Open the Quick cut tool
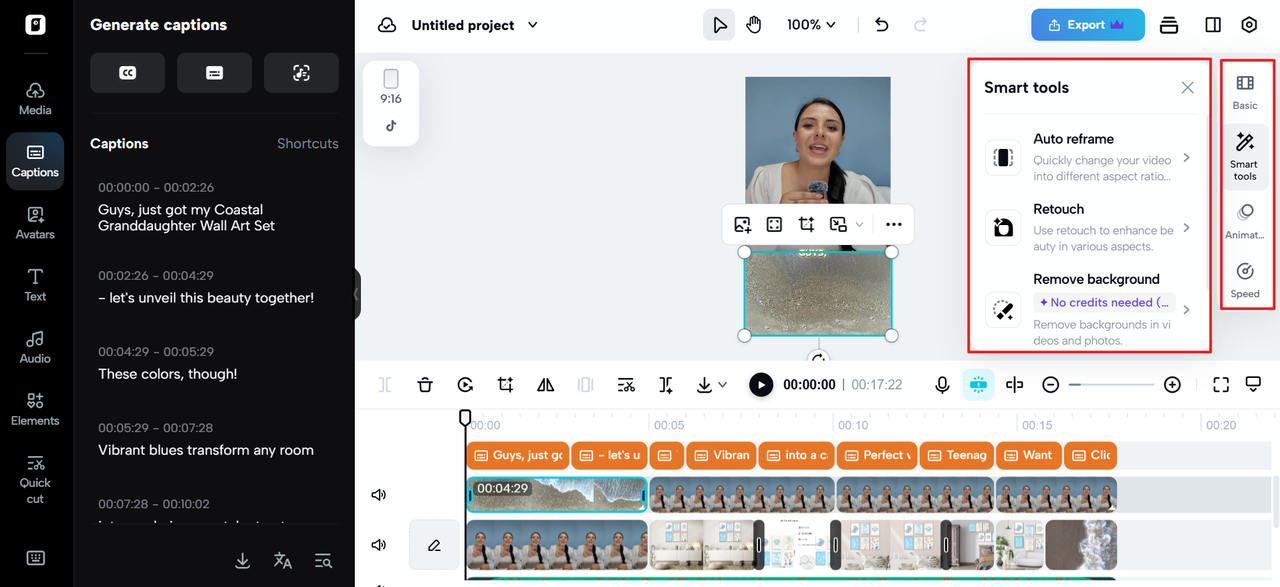The height and width of the screenshot is (587, 1280). click(35, 478)
